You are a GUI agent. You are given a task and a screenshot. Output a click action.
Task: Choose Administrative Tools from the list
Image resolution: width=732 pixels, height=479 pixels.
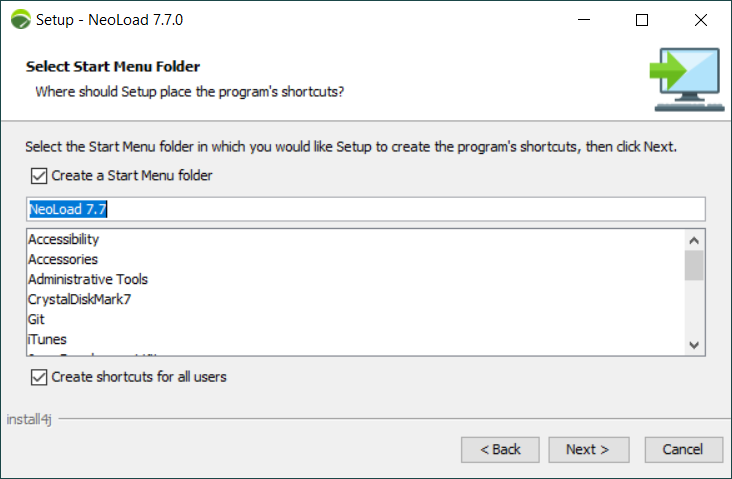coord(88,279)
